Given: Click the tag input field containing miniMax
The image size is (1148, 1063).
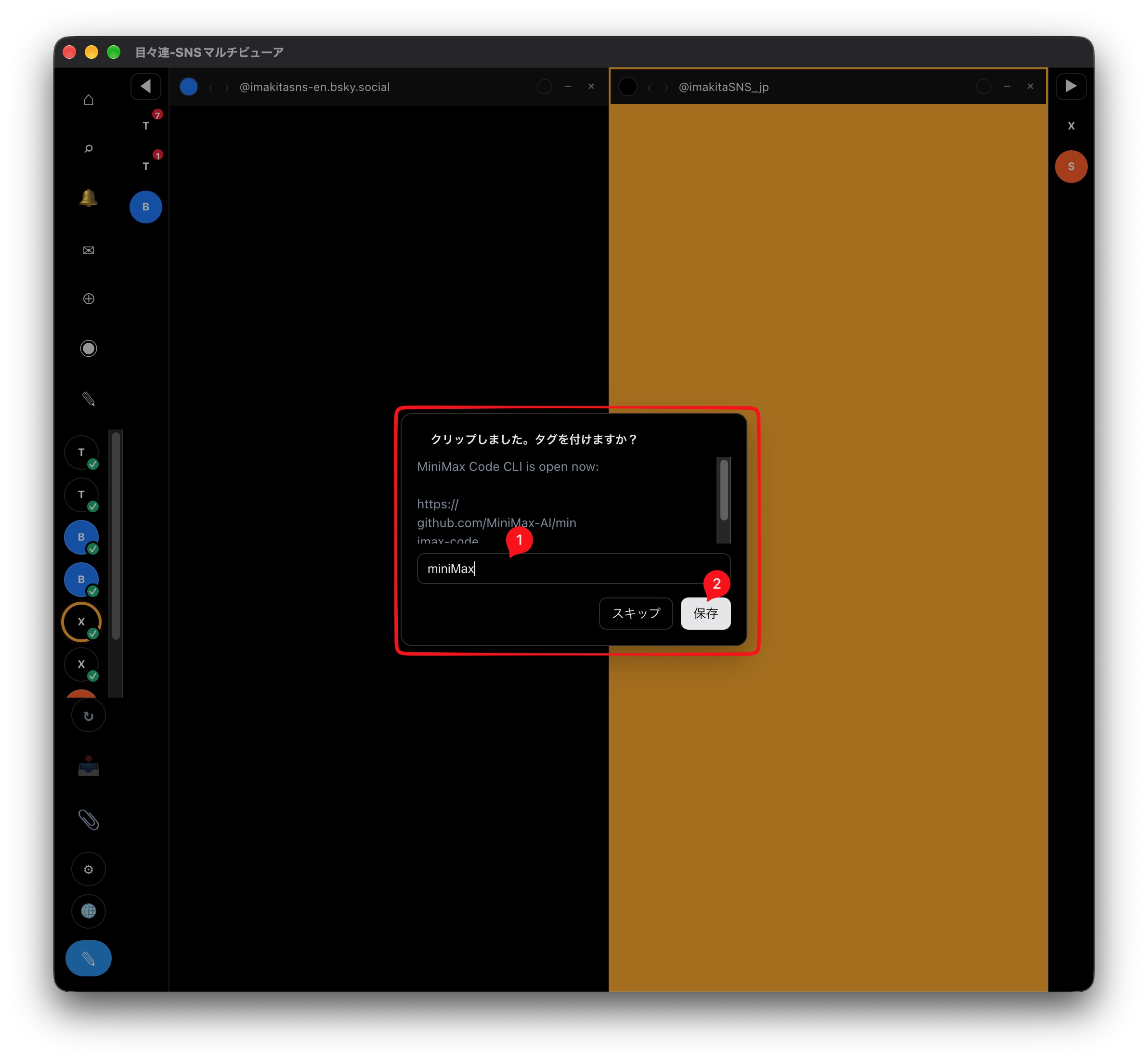Looking at the screenshot, I should 573,568.
